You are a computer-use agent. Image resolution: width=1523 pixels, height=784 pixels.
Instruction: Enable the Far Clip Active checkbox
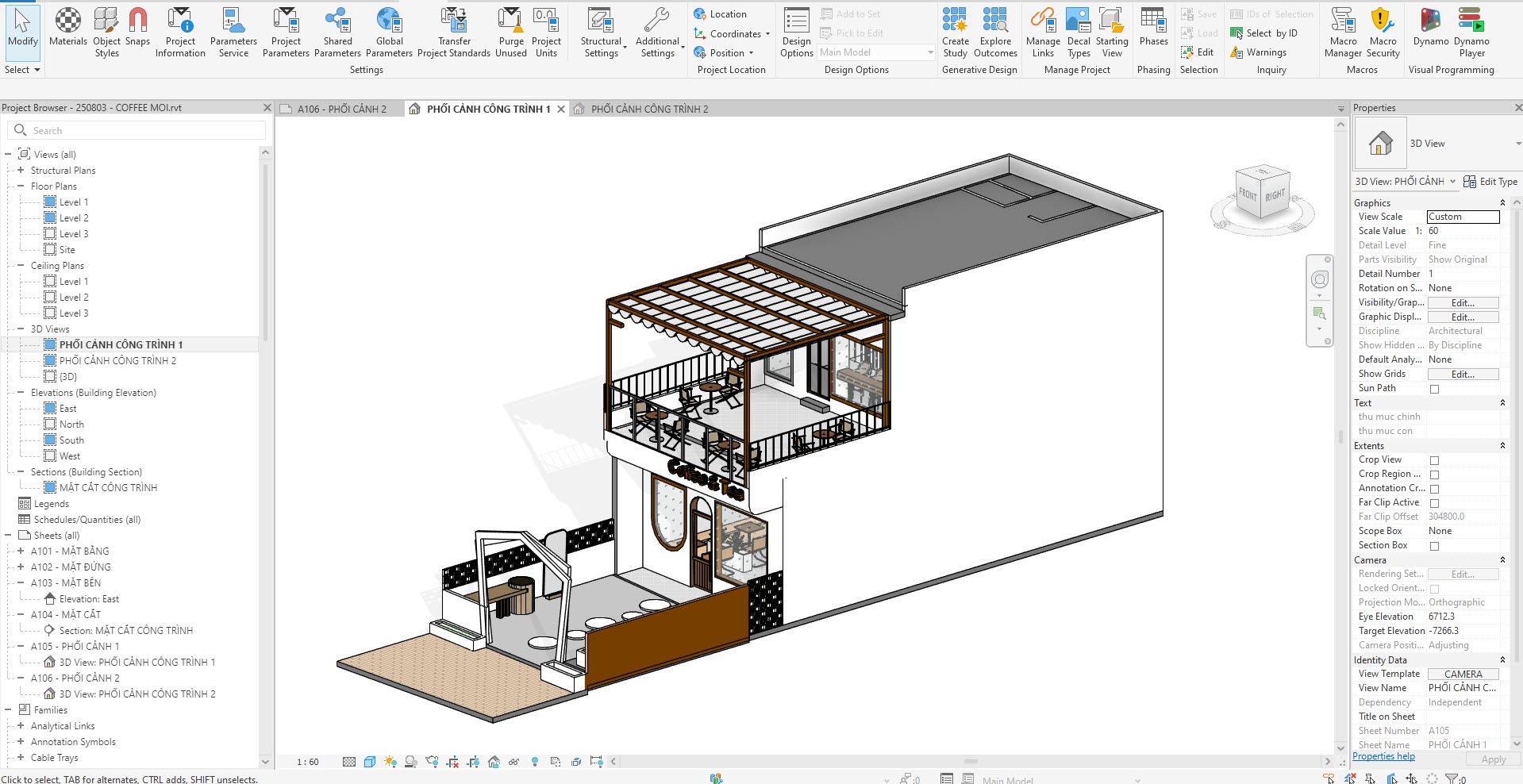pos(1434,503)
